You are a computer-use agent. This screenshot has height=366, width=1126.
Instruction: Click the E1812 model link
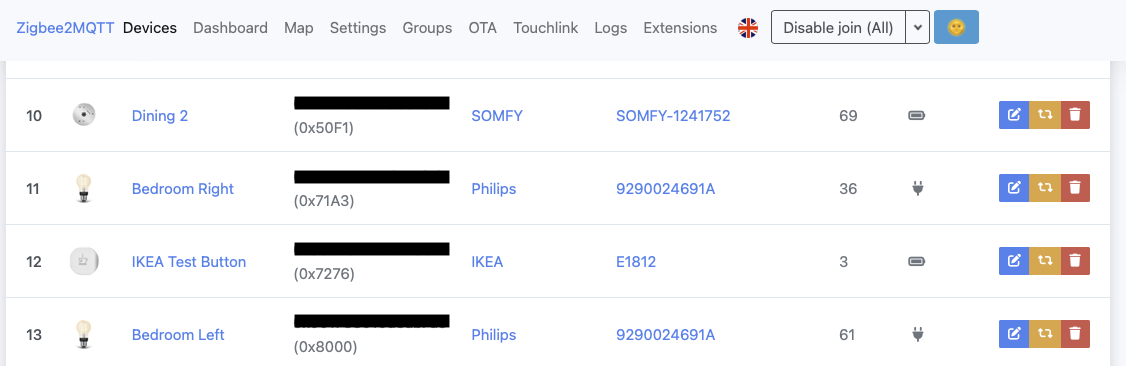coord(636,262)
